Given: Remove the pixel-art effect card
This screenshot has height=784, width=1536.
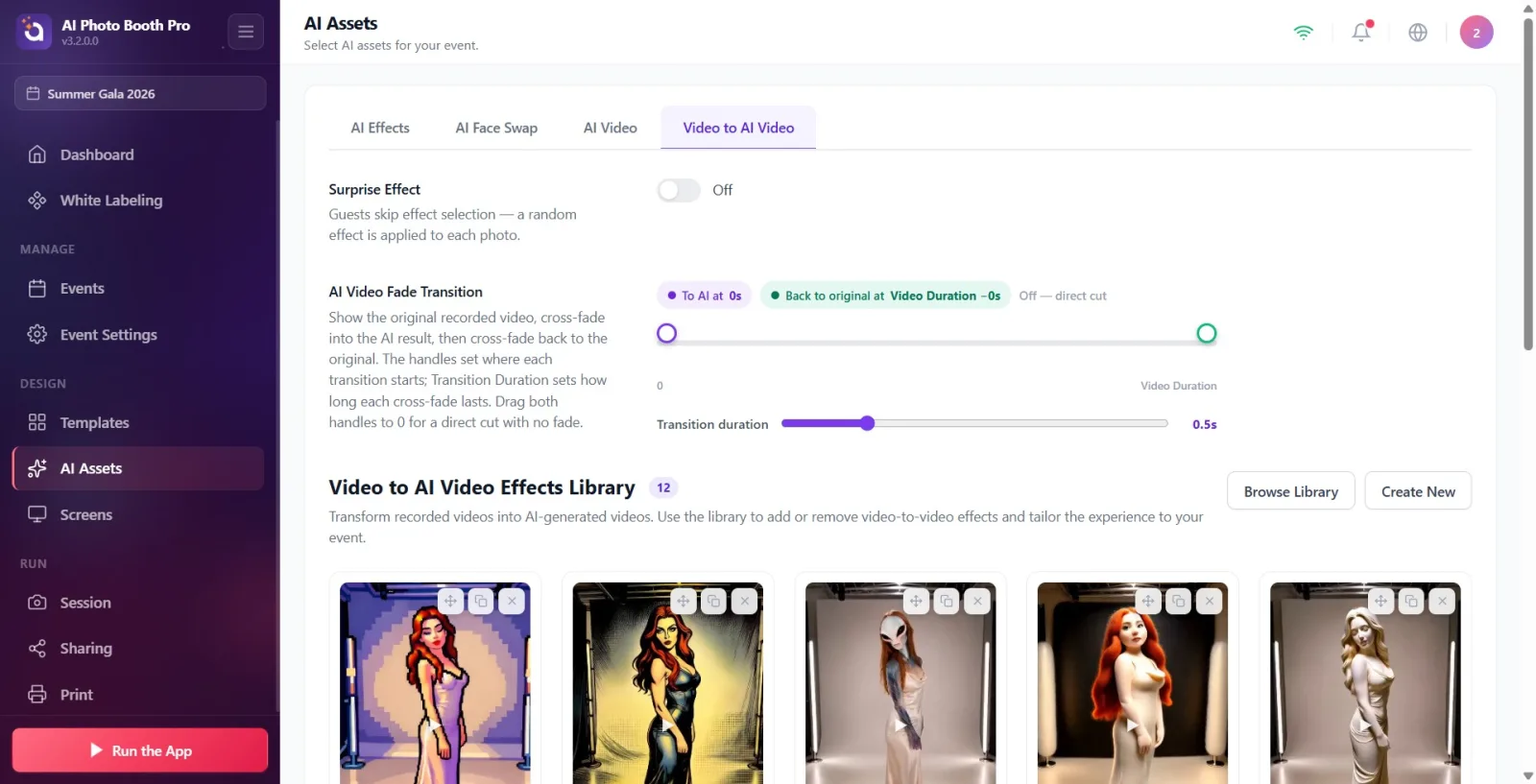Looking at the screenshot, I should (x=512, y=601).
